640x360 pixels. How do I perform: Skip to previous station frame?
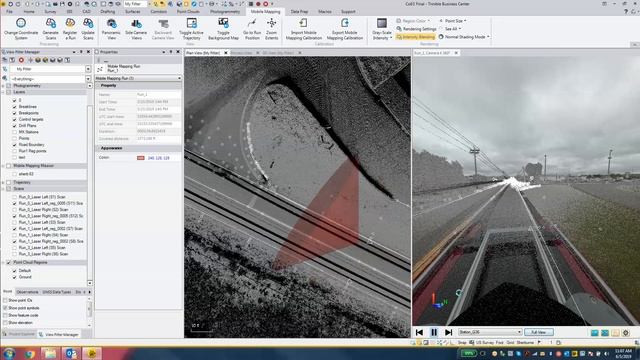point(419,332)
